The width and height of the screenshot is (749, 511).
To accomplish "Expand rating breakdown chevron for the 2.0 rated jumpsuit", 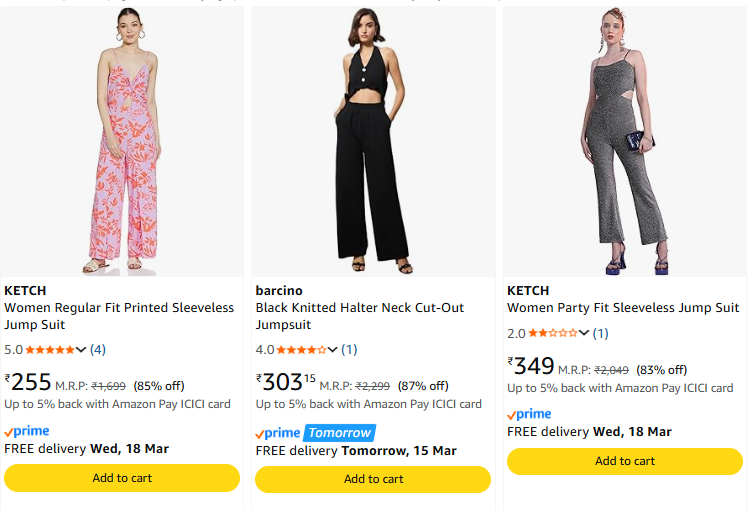I will (584, 333).
